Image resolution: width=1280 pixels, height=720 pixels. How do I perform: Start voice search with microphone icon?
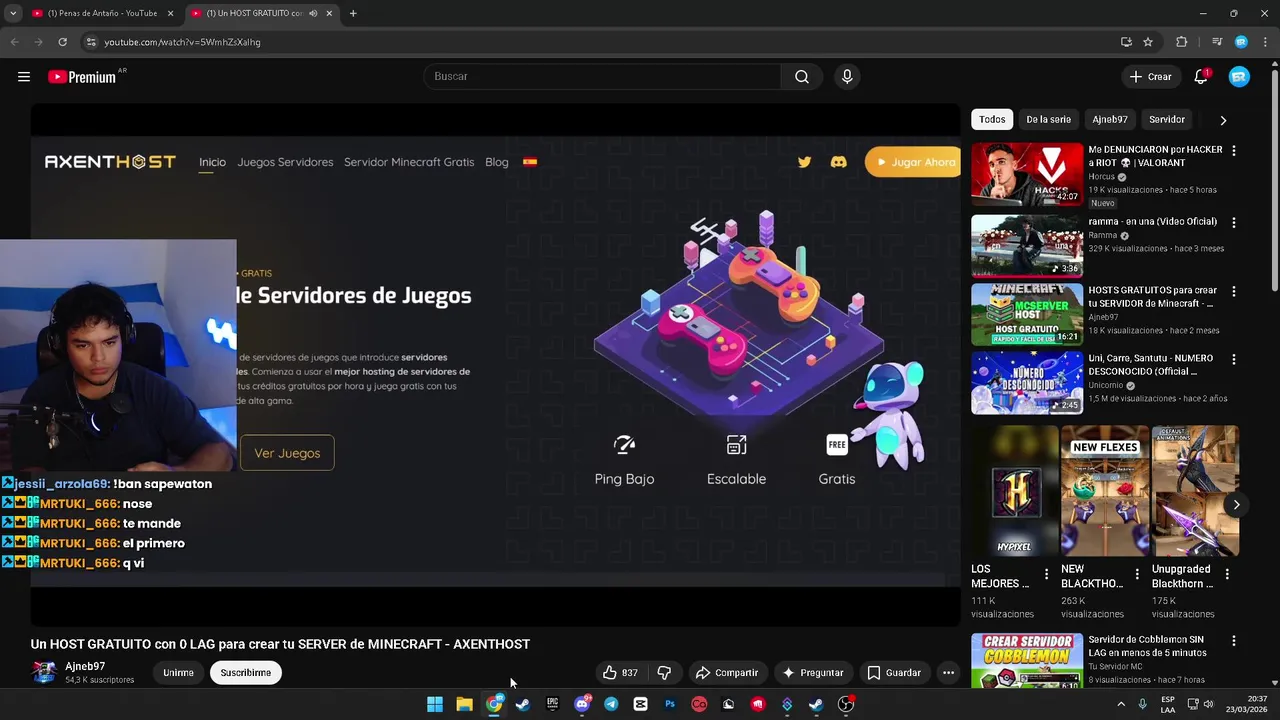point(847,77)
